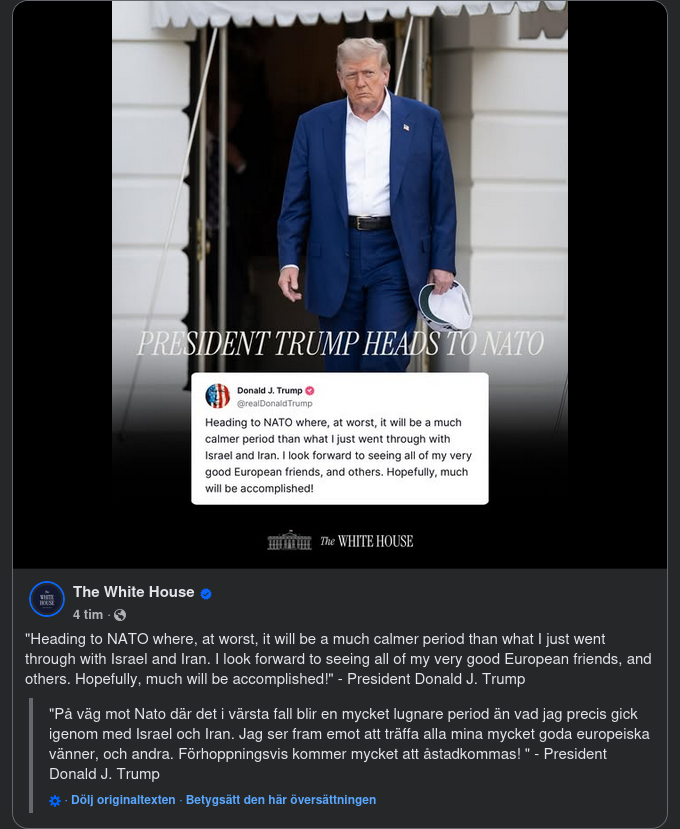Open translation settings gear icon
Image resolution: width=680 pixels, height=829 pixels.
click(55, 800)
